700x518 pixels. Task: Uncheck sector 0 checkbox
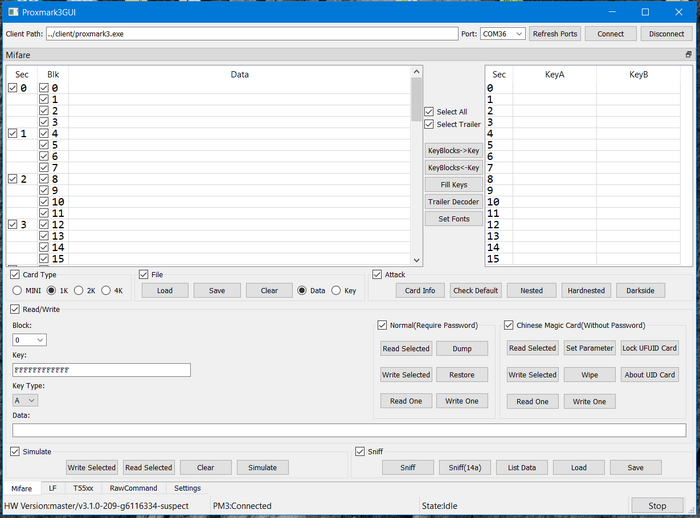[12, 88]
